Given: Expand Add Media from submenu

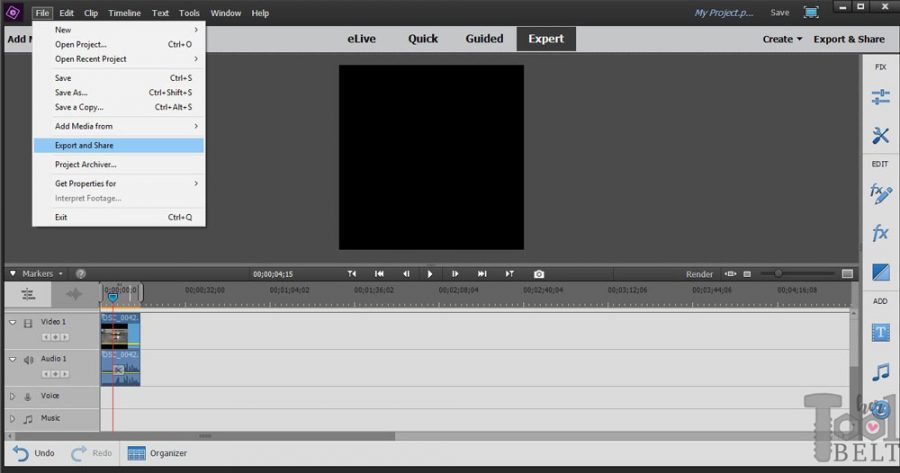Looking at the screenshot, I should (x=119, y=126).
